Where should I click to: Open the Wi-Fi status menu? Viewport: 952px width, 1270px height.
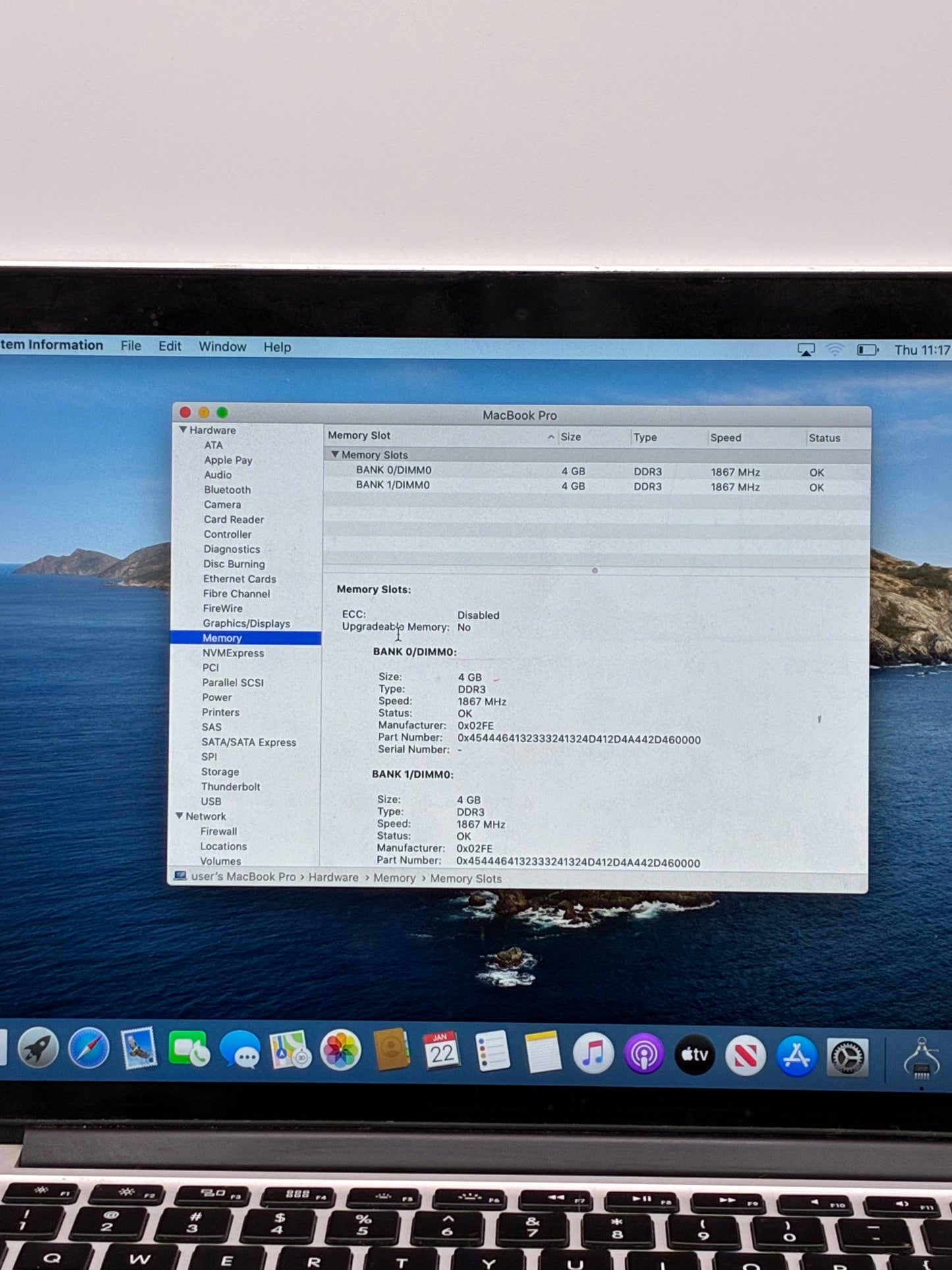[x=835, y=350]
